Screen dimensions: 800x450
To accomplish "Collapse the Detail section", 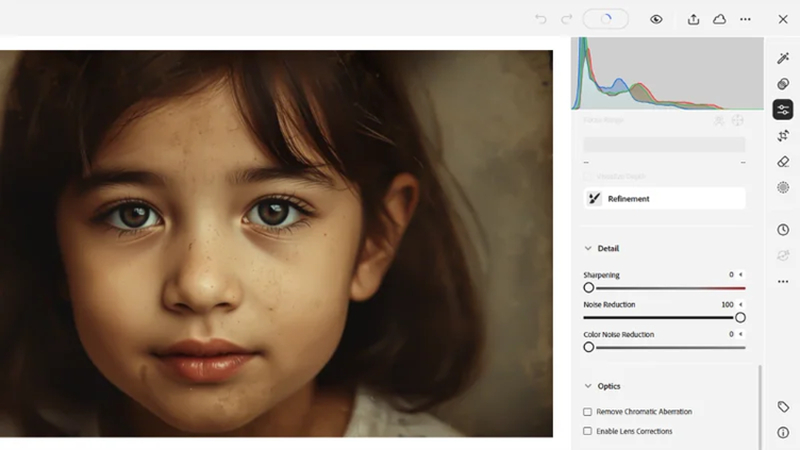I will click(588, 248).
